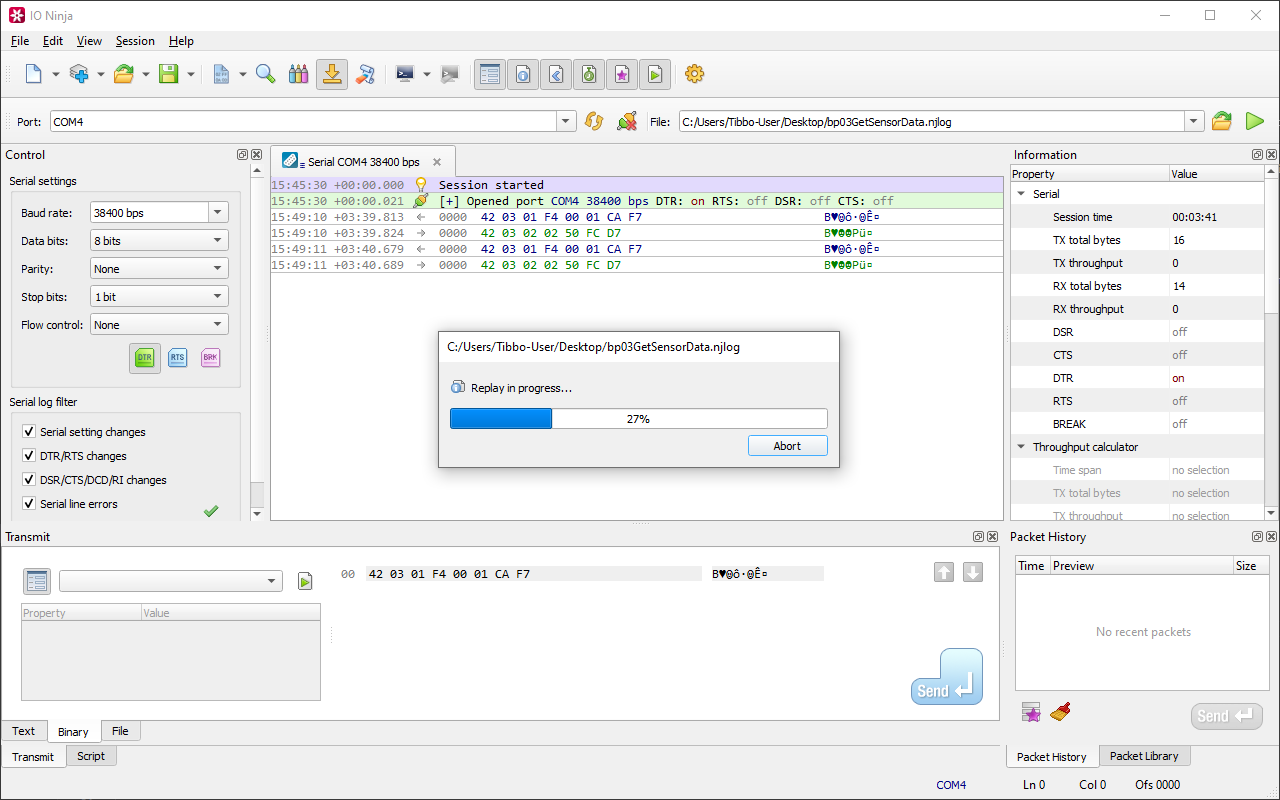The width and height of the screenshot is (1280, 800).
Task: Toggle the blue RTS line button
Action: click(x=177, y=357)
